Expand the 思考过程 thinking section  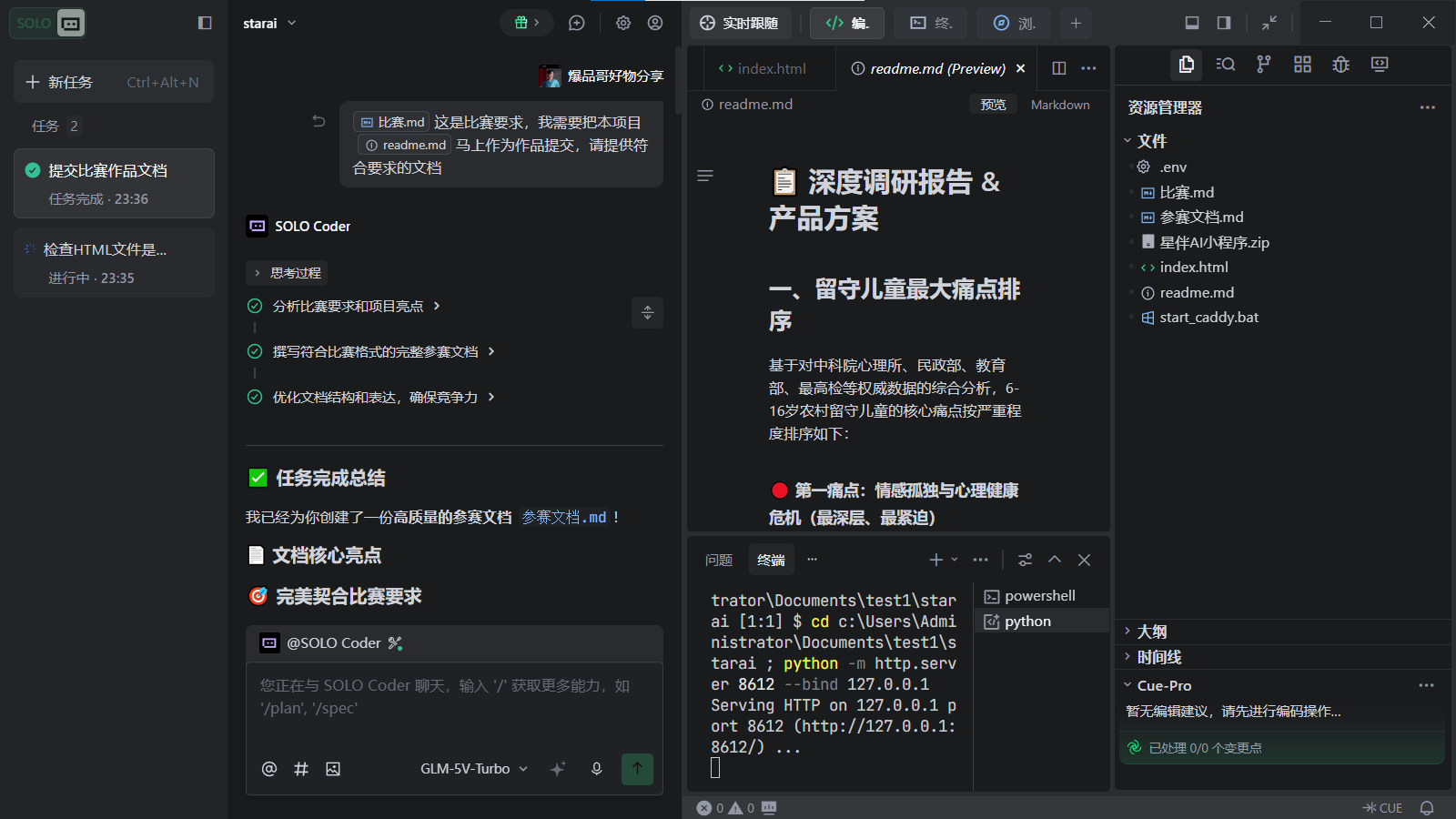coord(288,273)
